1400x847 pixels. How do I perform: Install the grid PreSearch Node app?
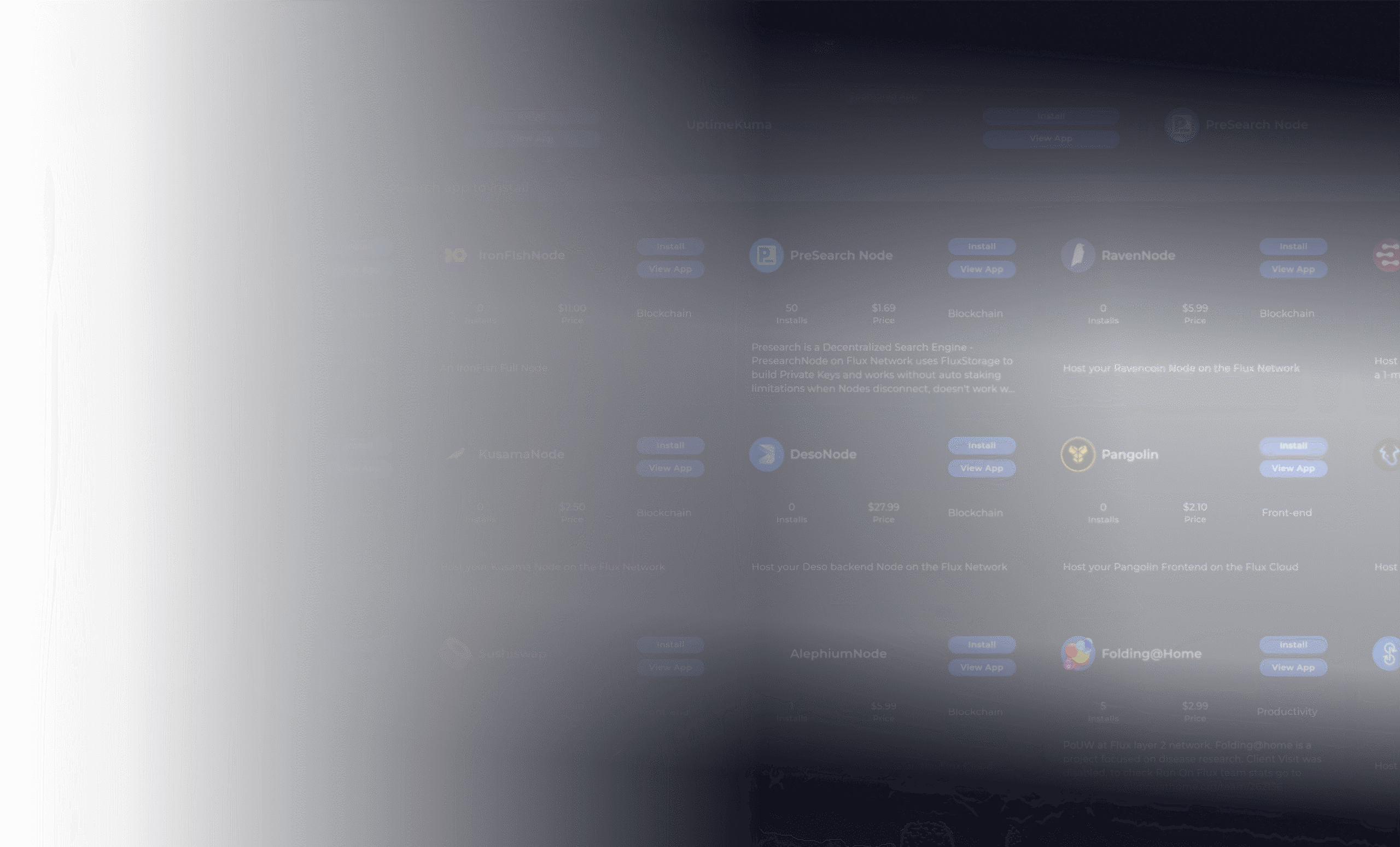981,247
